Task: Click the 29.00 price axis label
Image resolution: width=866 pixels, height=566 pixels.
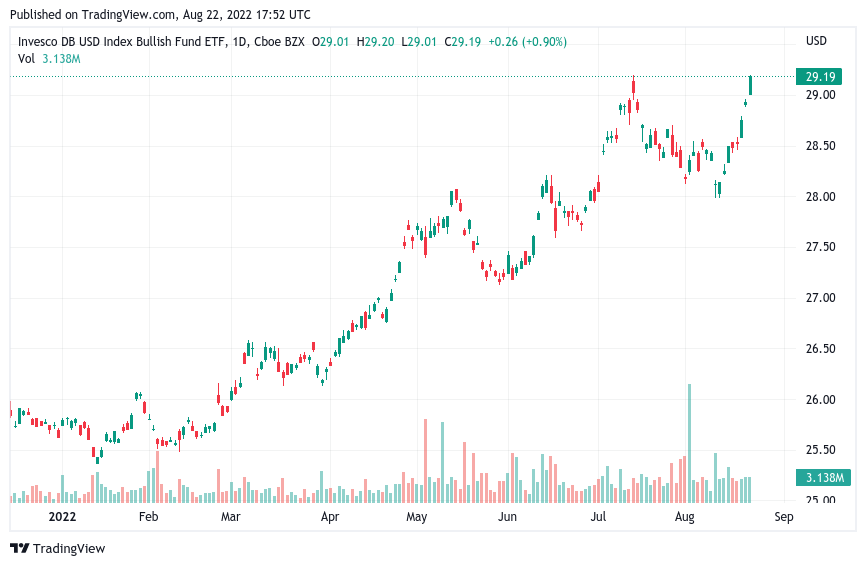Action: [820, 95]
